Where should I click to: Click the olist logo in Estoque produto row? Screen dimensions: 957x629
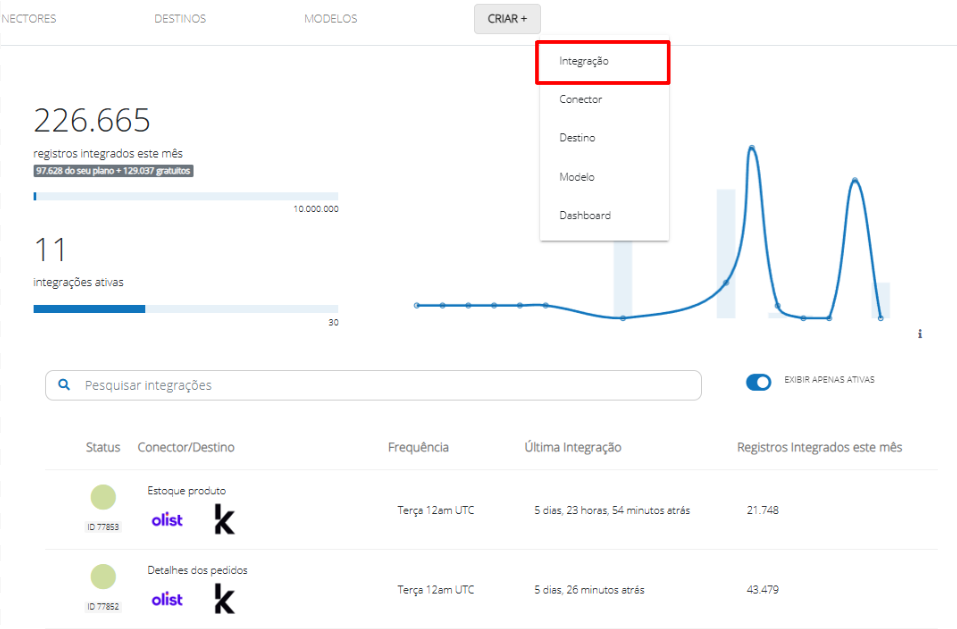pyautogui.click(x=167, y=520)
